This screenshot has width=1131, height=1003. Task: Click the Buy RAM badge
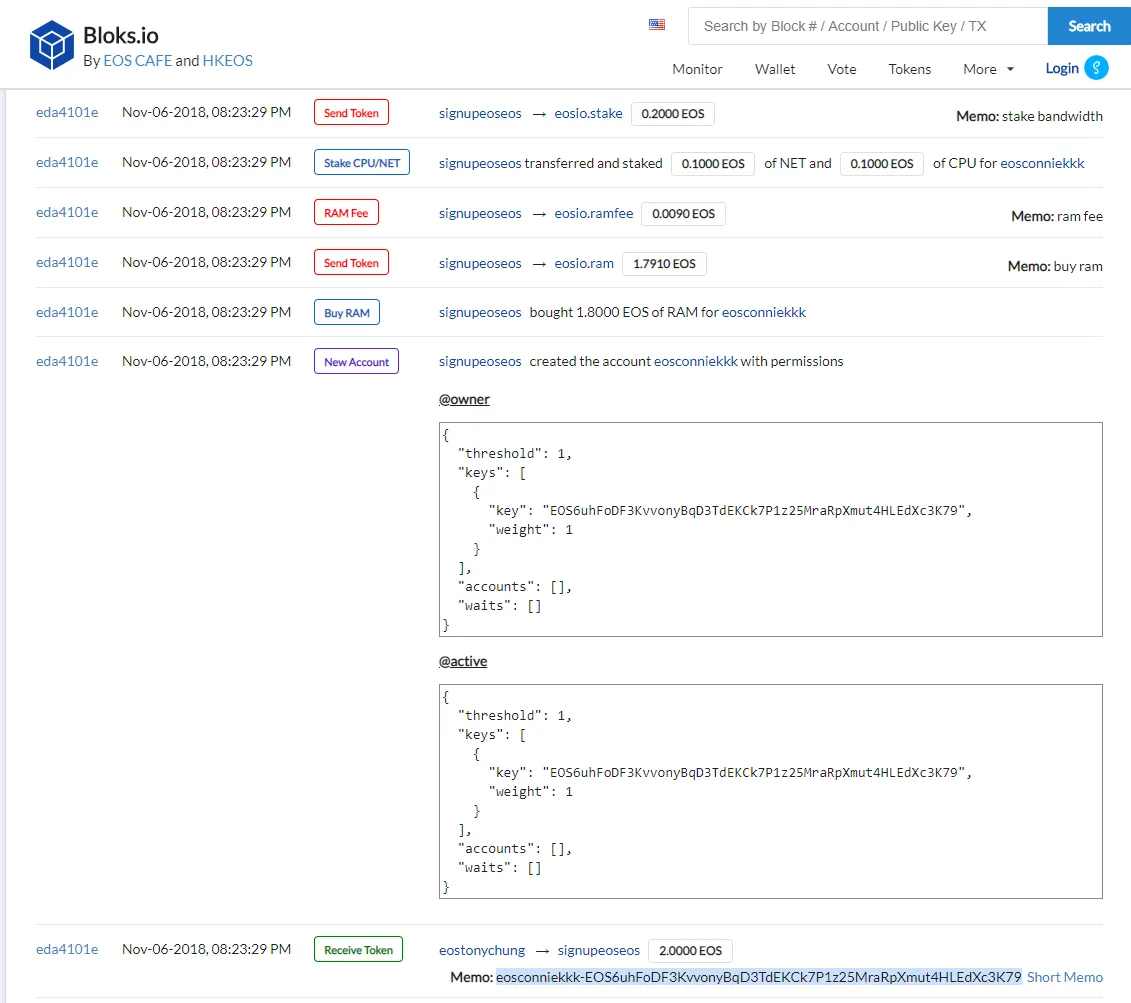click(x=347, y=312)
